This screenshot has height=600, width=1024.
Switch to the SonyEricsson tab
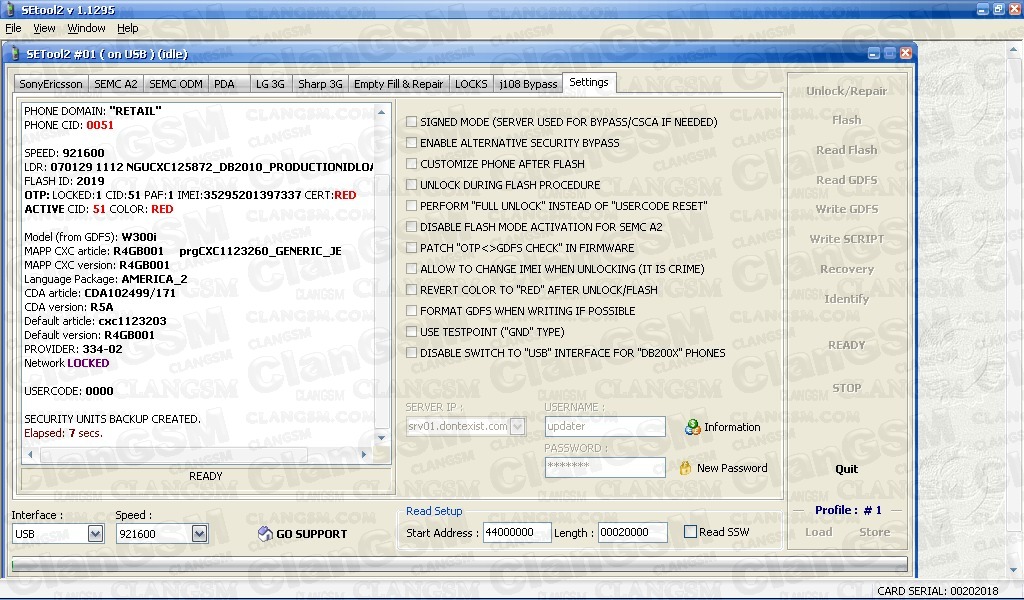[51, 84]
